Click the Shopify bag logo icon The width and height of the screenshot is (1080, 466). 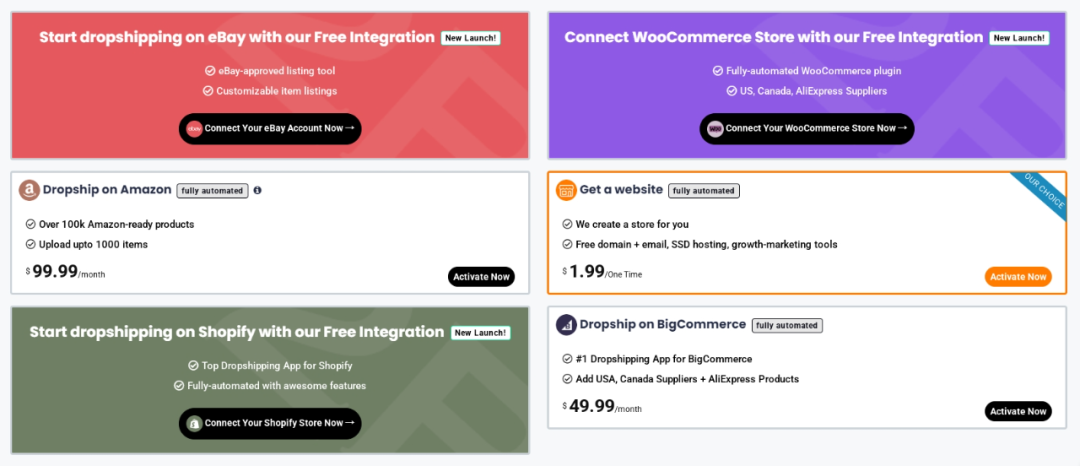[195, 423]
